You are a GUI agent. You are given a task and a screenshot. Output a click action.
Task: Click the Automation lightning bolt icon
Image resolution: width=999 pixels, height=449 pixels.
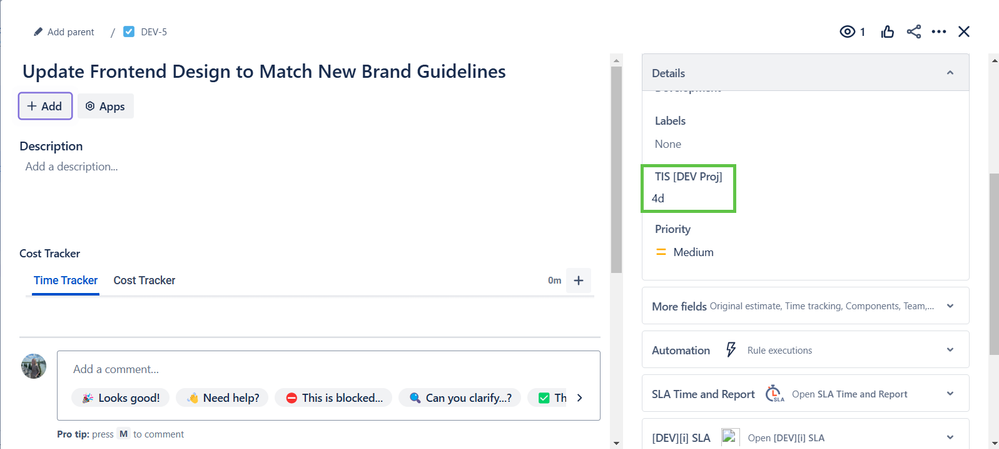point(731,350)
